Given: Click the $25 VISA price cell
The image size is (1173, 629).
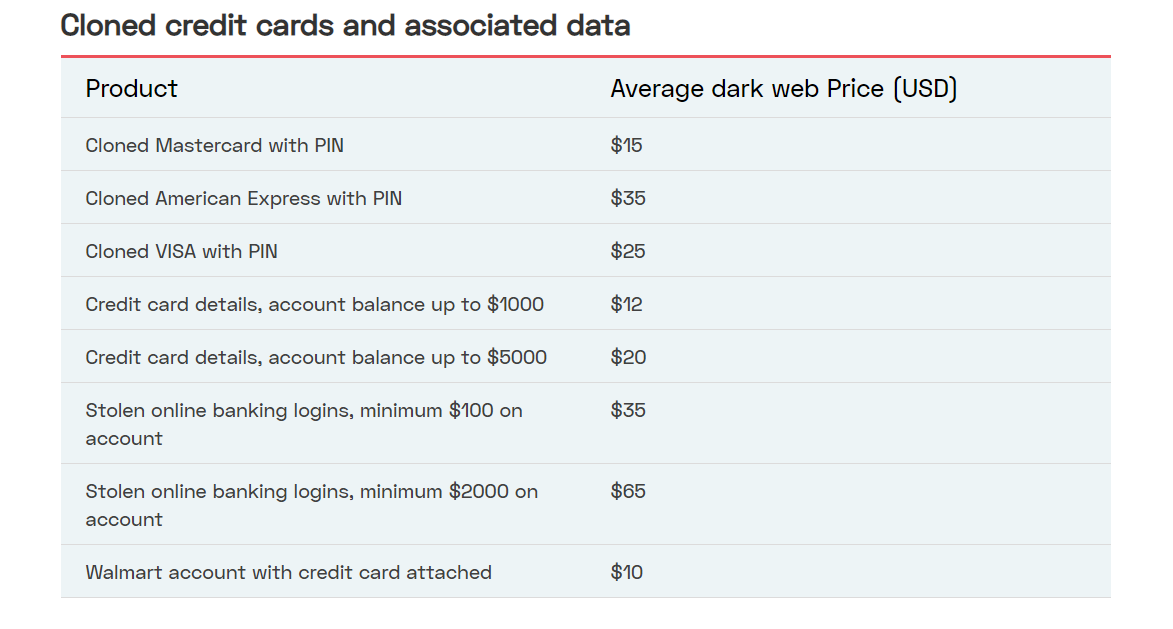Looking at the screenshot, I should 628,251.
